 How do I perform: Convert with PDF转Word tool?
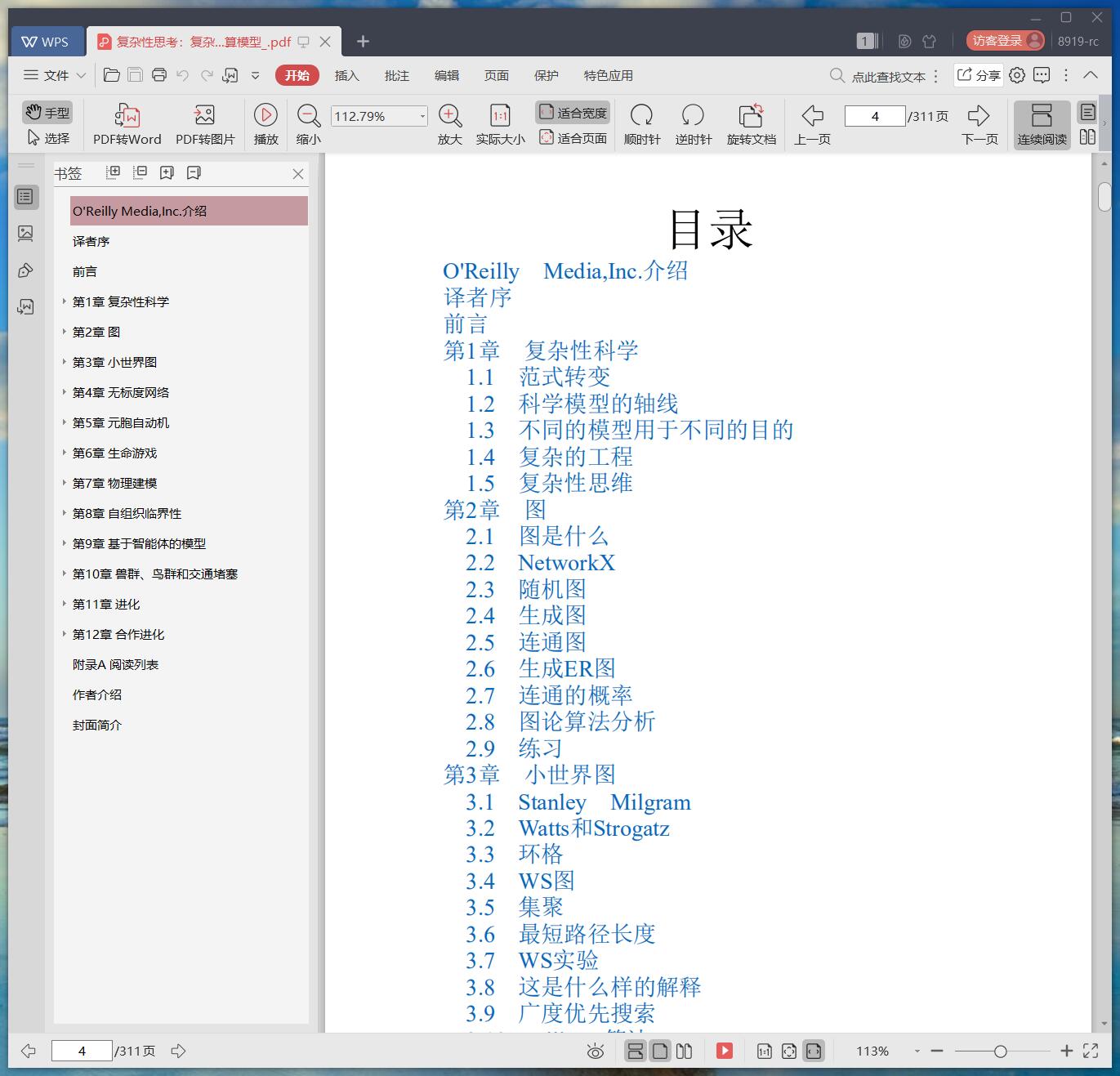click(127, 125)
